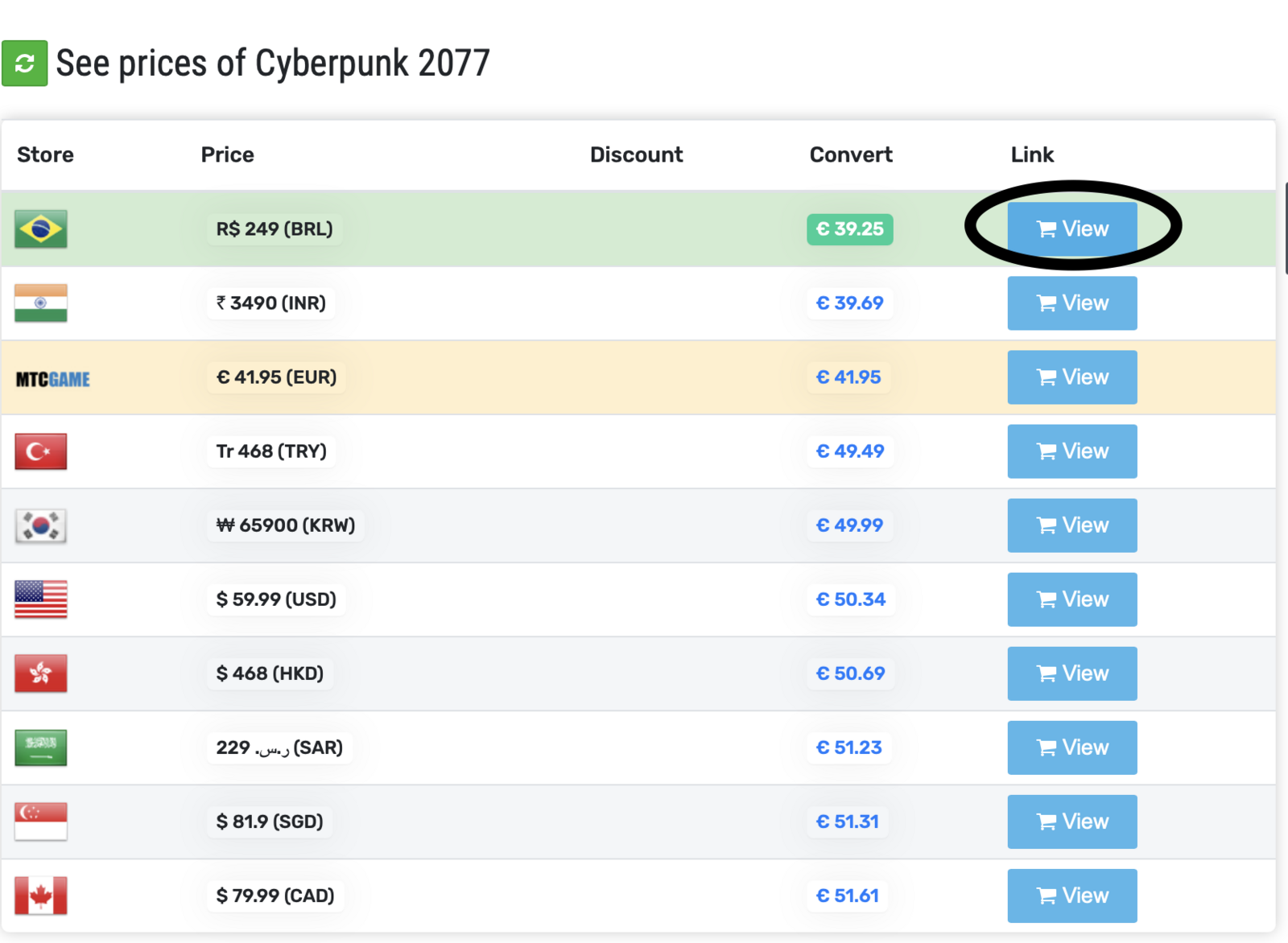Open View link for Tr 468 TRY
1288x943 pixels.
(1072, 451)
